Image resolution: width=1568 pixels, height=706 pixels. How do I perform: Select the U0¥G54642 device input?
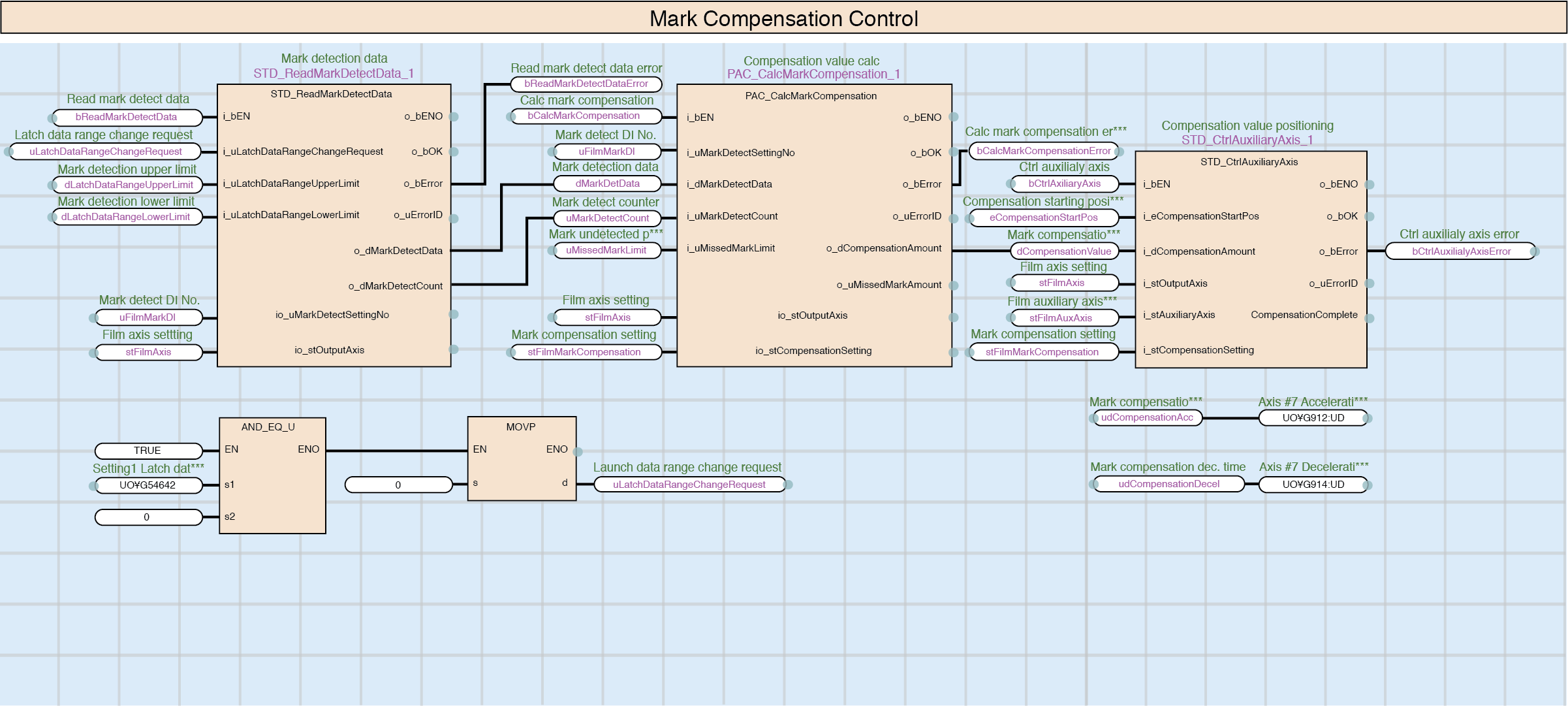click(148, 485)
